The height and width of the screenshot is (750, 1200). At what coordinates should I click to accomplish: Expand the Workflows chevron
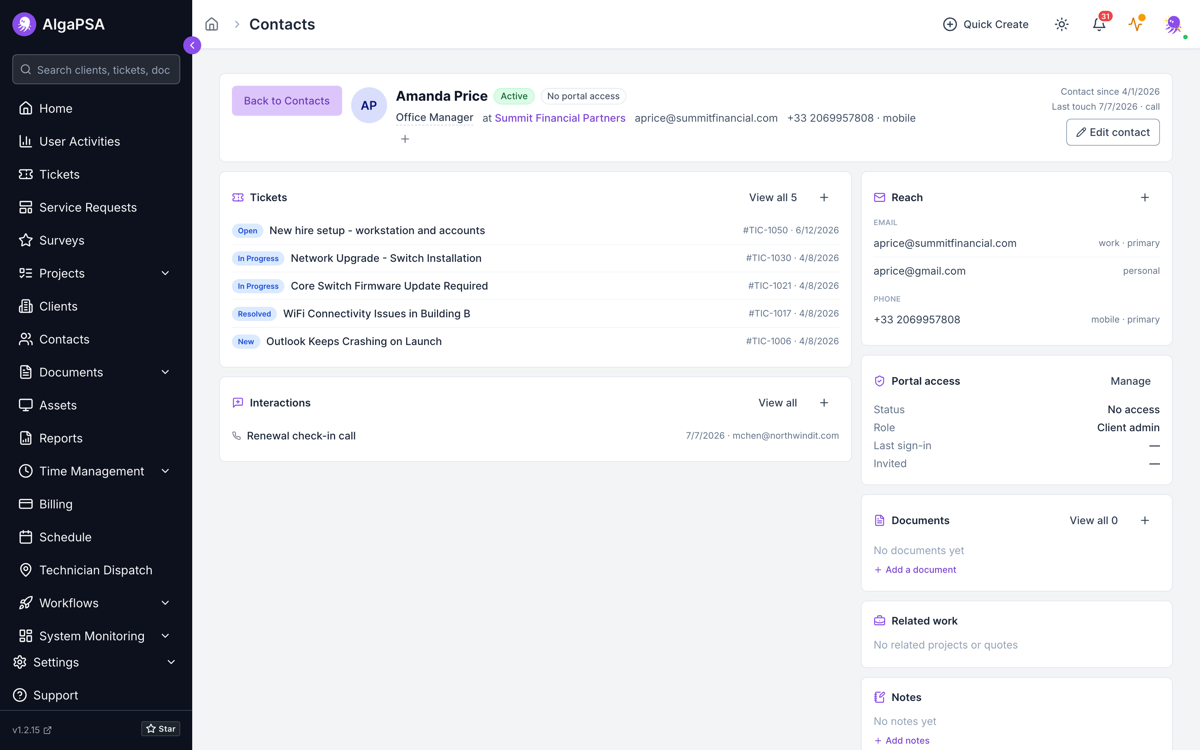165,603
